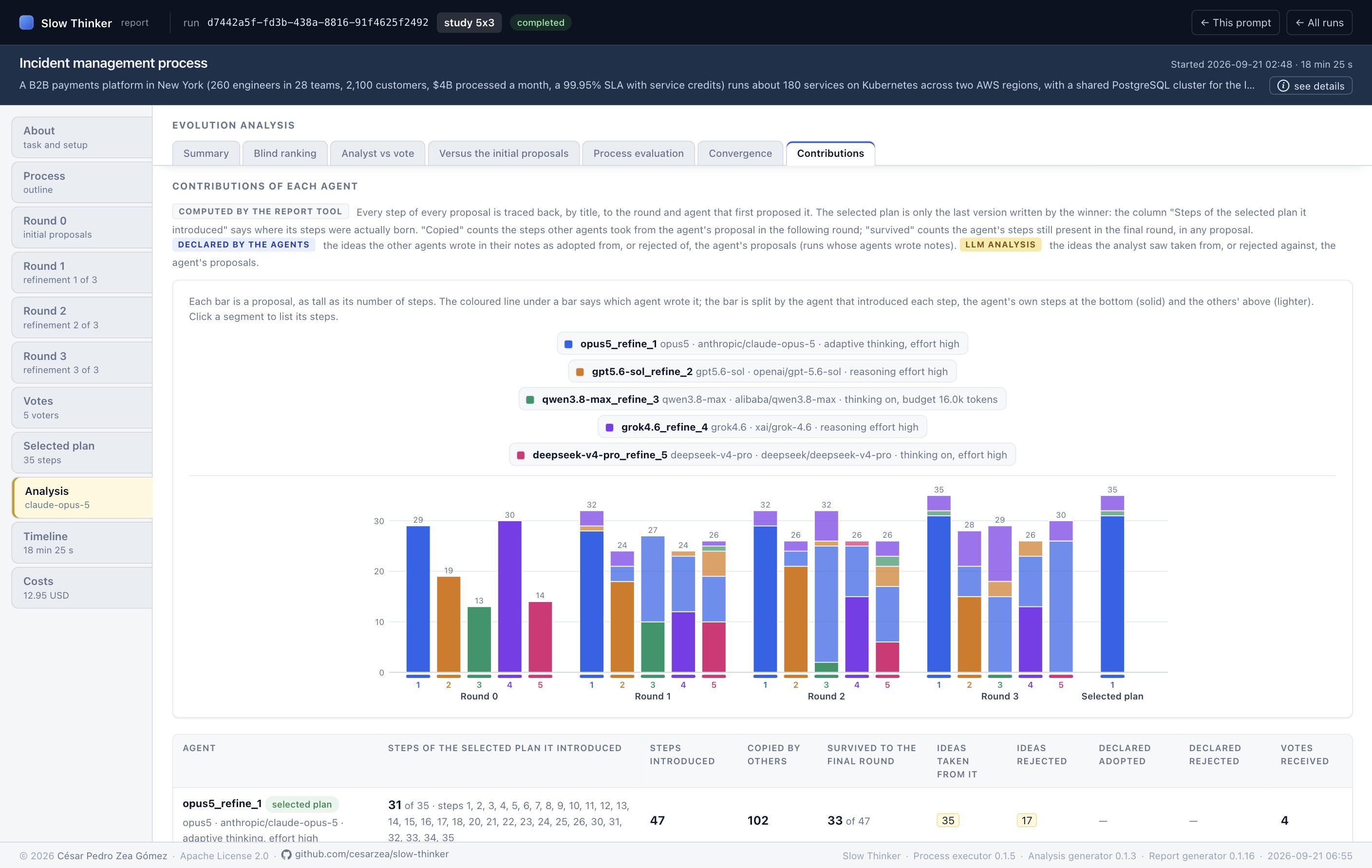This screenshot has width=1372, height=868.
Task: Open the github.com/cesarzea/slow-thinker link
Action: 372,854
